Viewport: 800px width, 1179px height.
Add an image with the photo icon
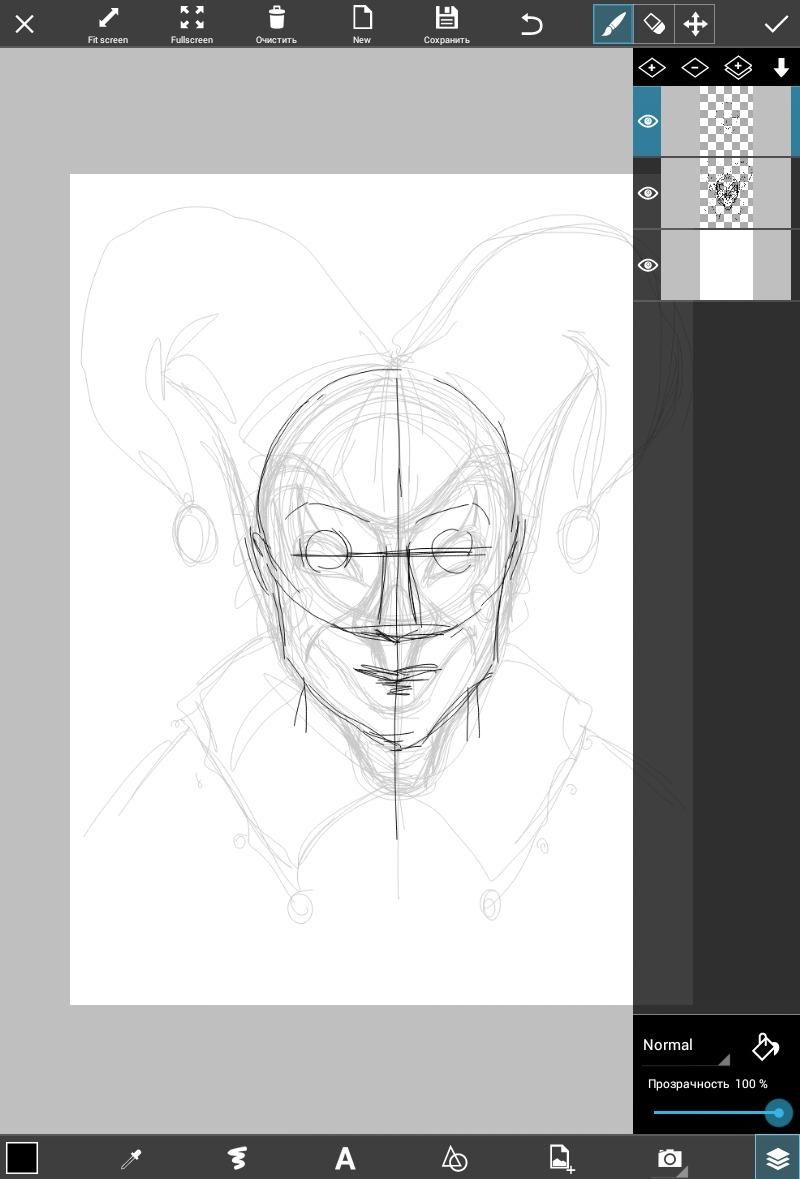(x=561, y=1158)
